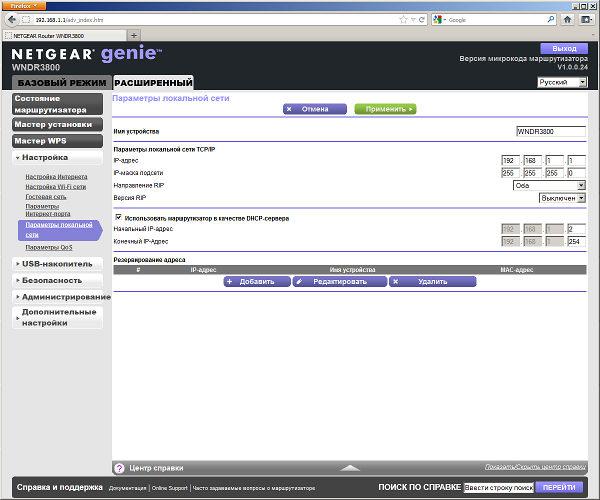Expand help center with the up triangle
This screenshot has width=600, height=500.
pyautogui.click(x=349, y=468)
